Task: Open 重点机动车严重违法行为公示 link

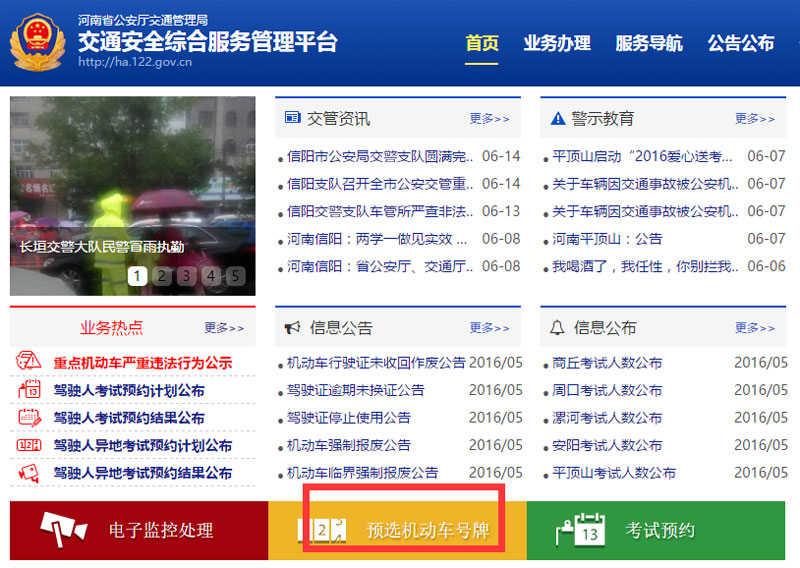Action: [x=143, y=363]
